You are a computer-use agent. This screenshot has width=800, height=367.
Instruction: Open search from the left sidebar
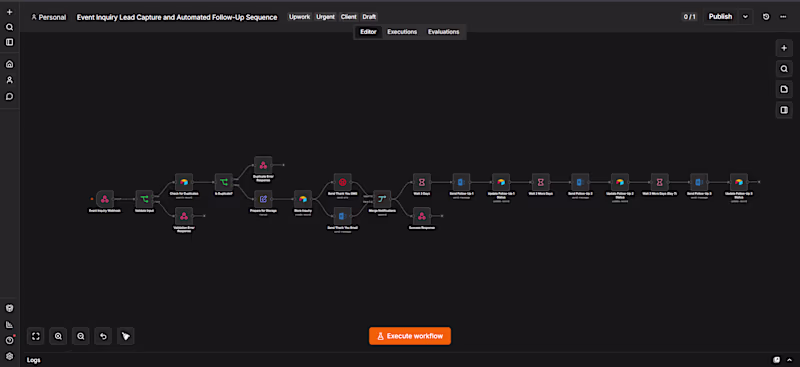pyautogui.click(x=9, y=27)
